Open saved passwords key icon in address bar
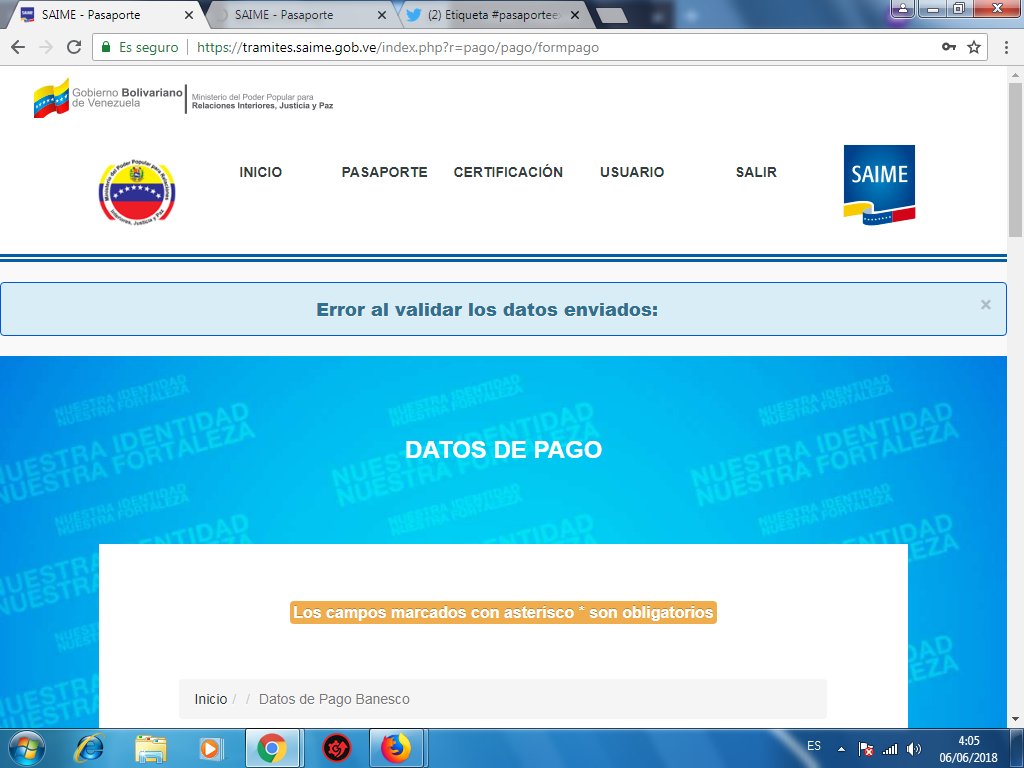1024x768 pixels. pos(948,47)
